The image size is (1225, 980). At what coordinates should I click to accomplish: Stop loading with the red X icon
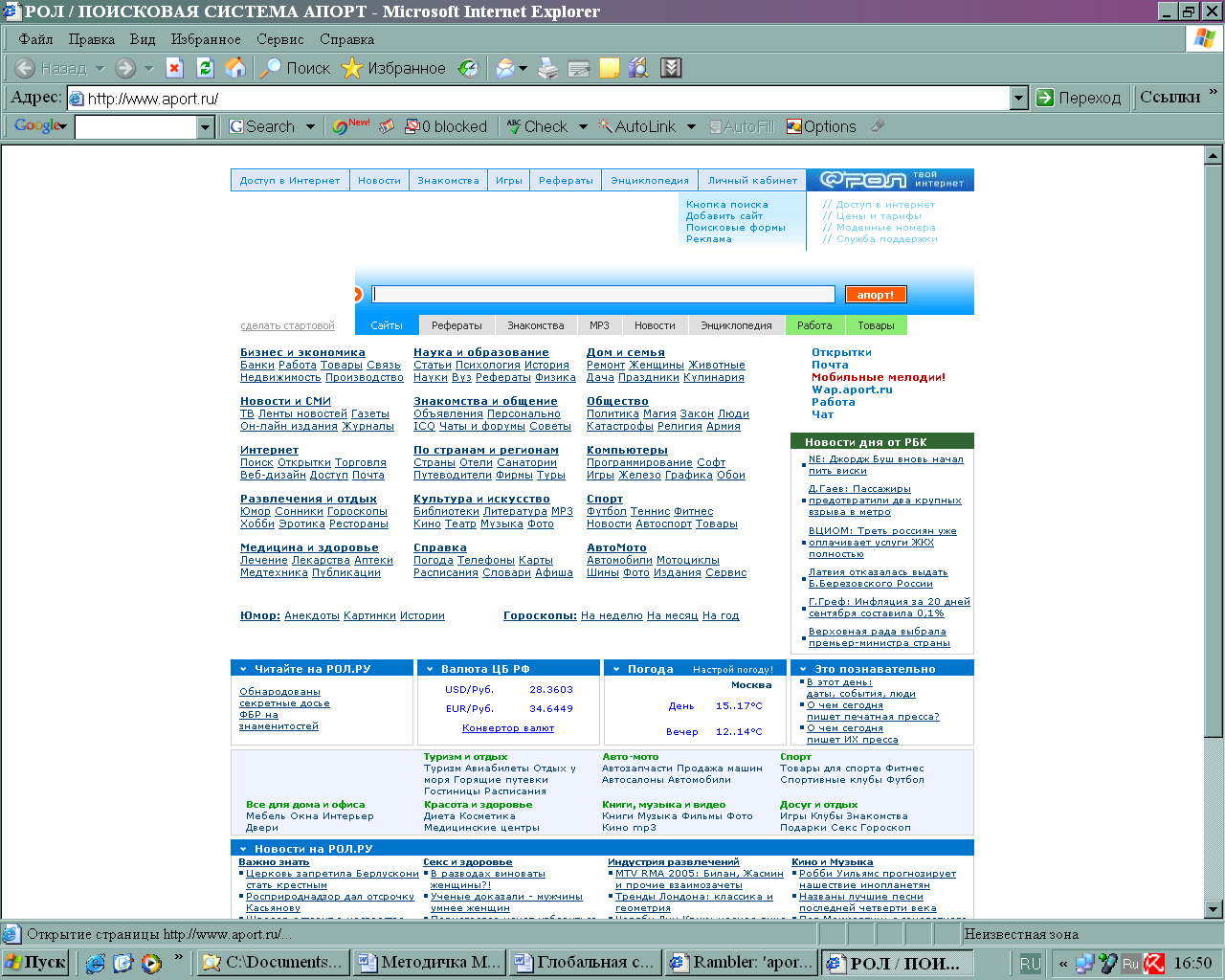[x=174, y=68]
